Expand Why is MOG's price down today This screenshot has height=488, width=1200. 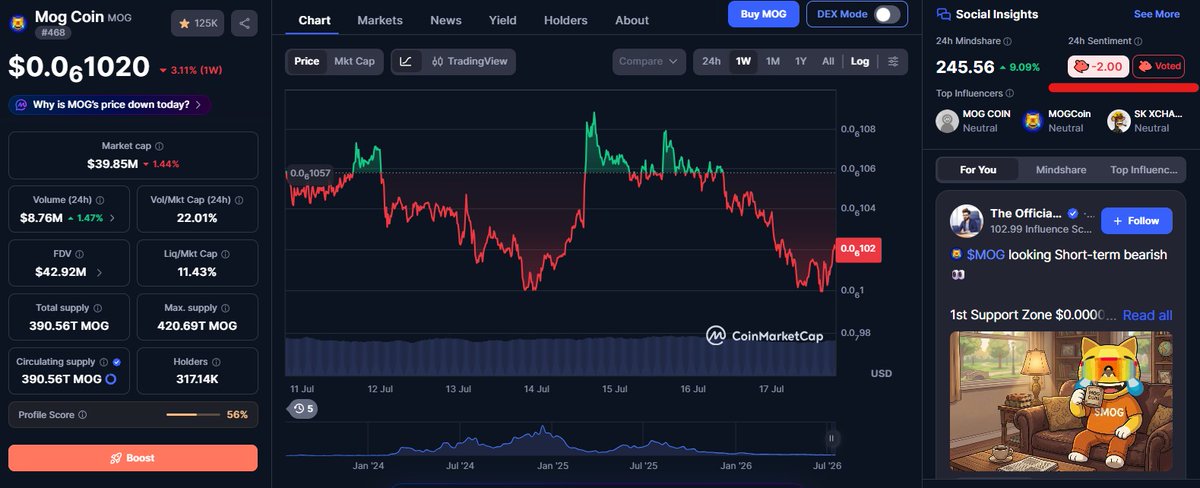coord(108,104)
